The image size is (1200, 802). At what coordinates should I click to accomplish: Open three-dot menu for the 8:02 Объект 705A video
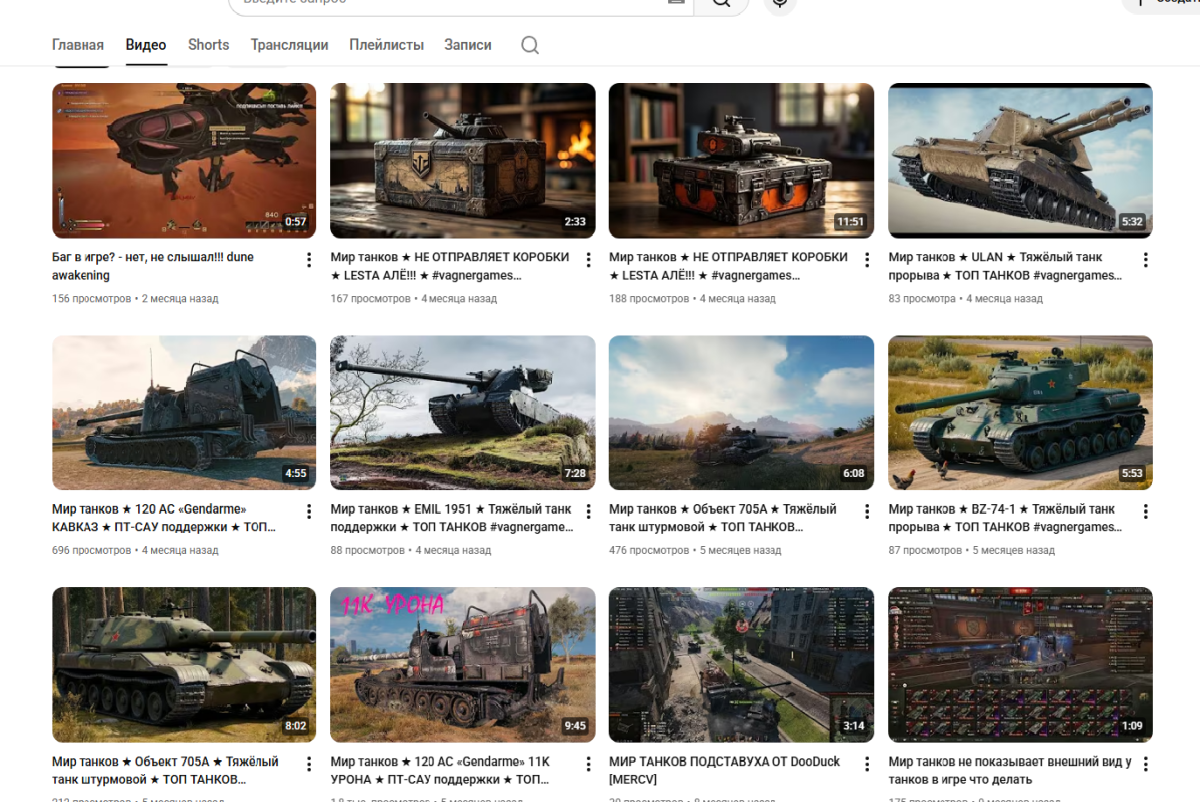(309, 764)
